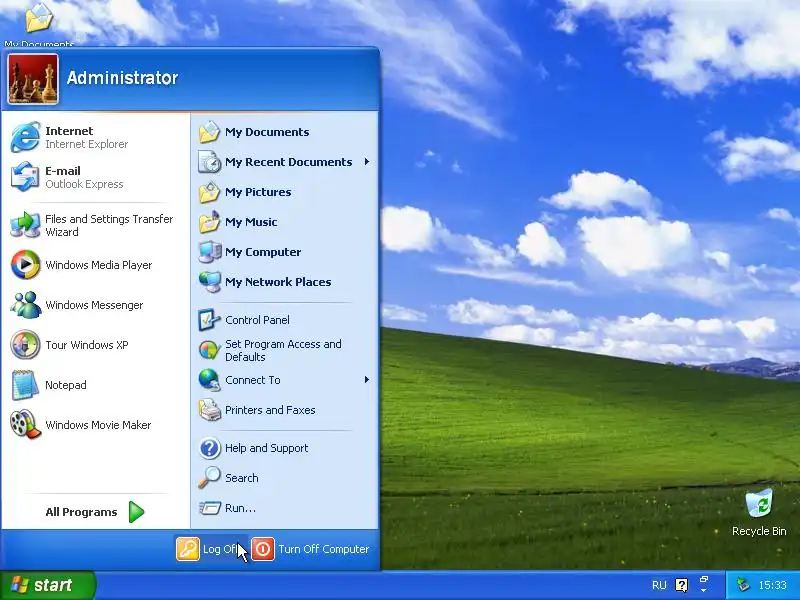The image size is (800, 600).
Task: Click the Help and Support label
Action: [x=266, y=448]
